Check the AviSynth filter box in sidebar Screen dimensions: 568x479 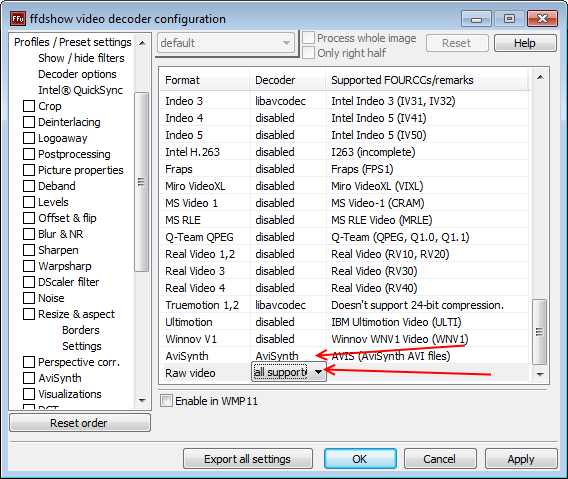29,378
